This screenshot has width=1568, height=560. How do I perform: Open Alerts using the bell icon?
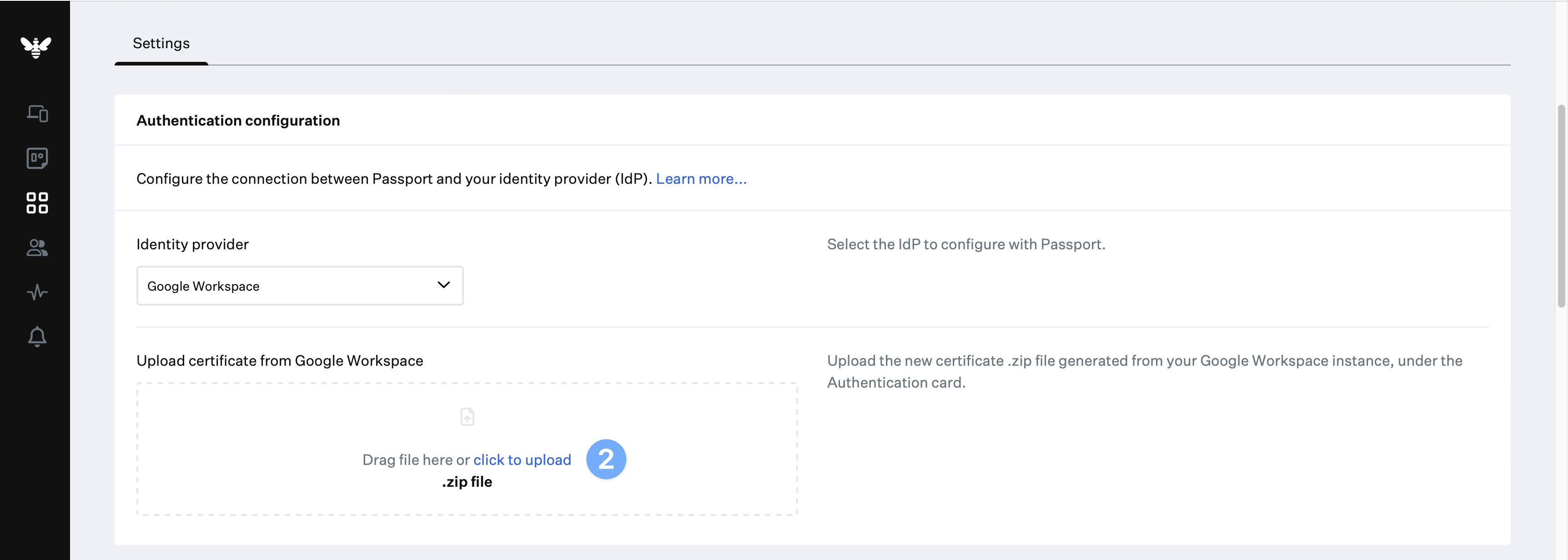(37, 337)
